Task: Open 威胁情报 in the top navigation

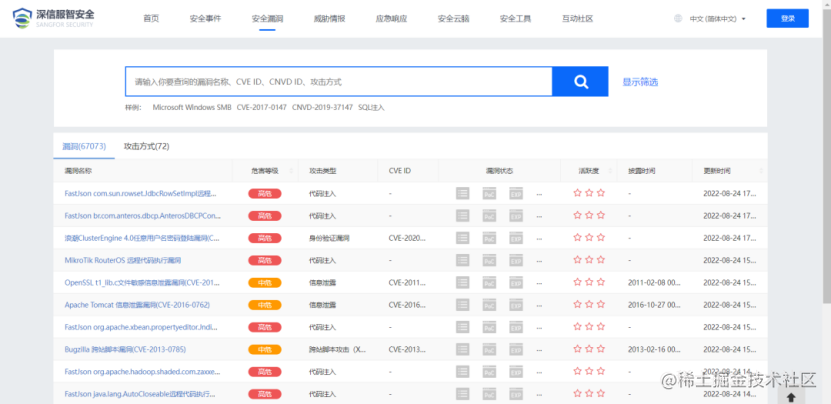Action: [329, 19]
